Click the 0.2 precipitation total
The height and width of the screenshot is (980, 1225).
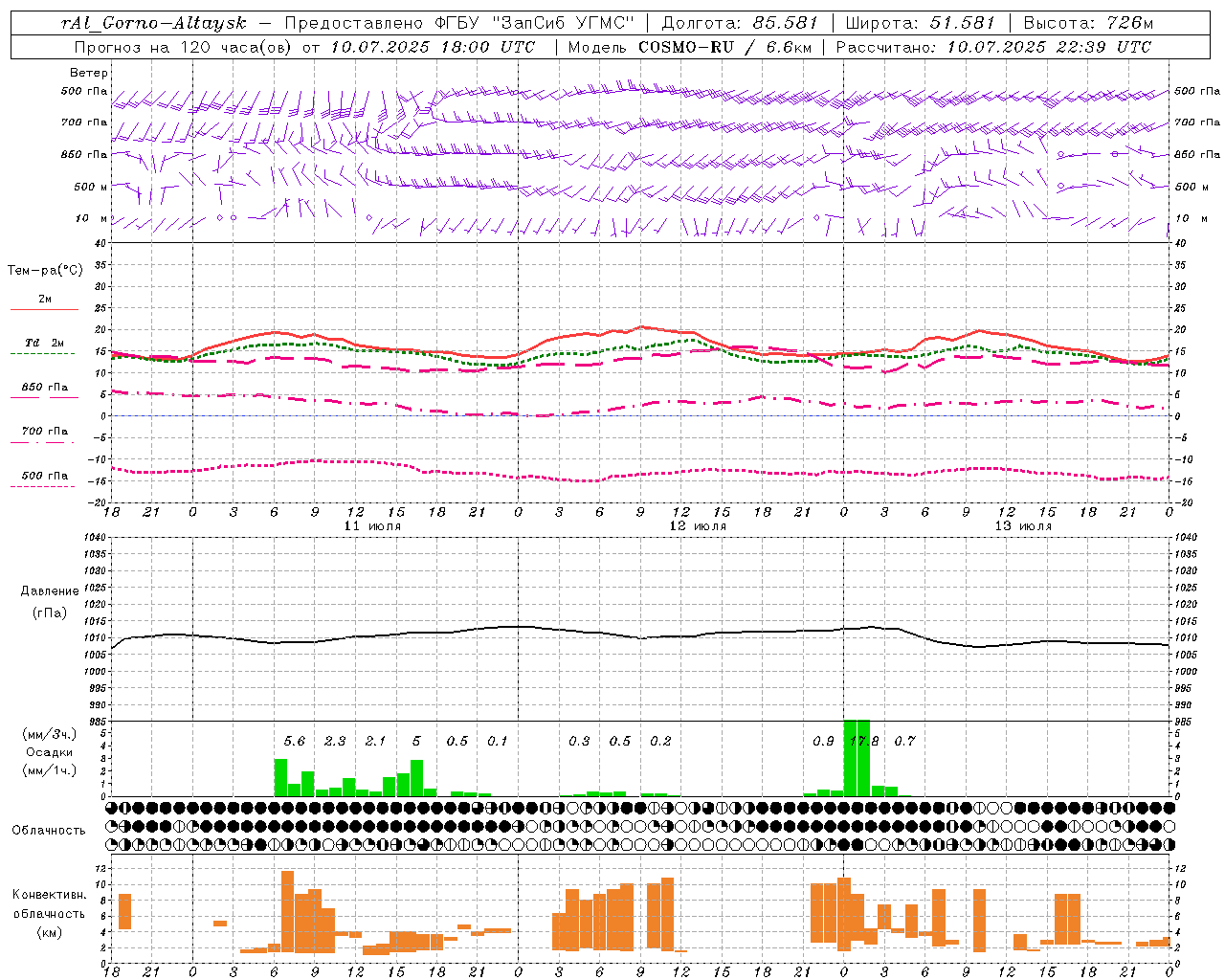660,741
